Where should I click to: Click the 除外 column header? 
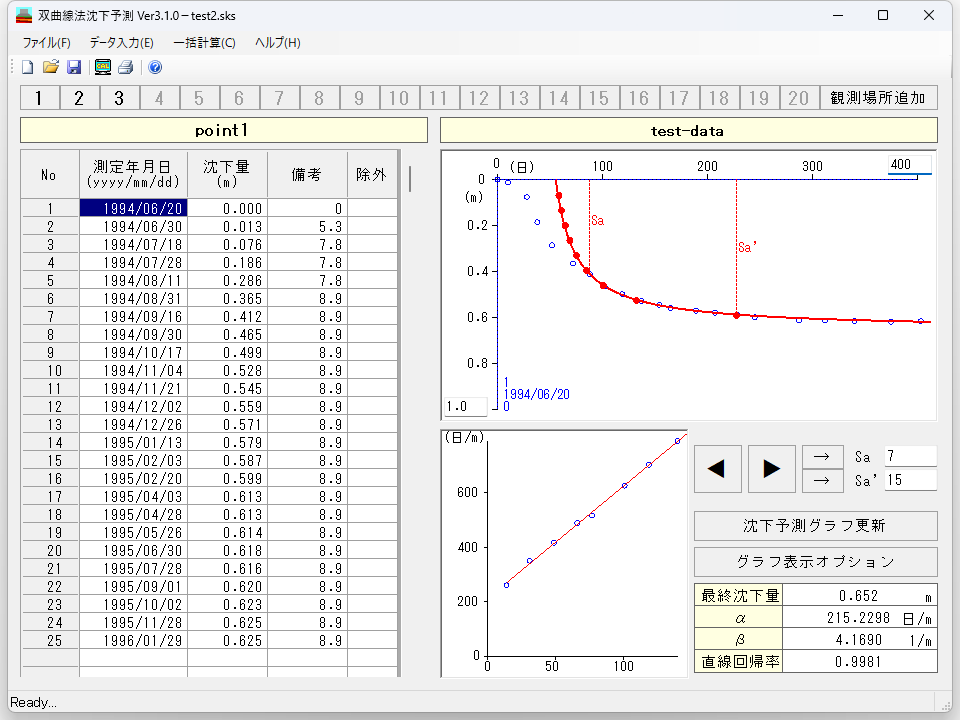[372, 174]
